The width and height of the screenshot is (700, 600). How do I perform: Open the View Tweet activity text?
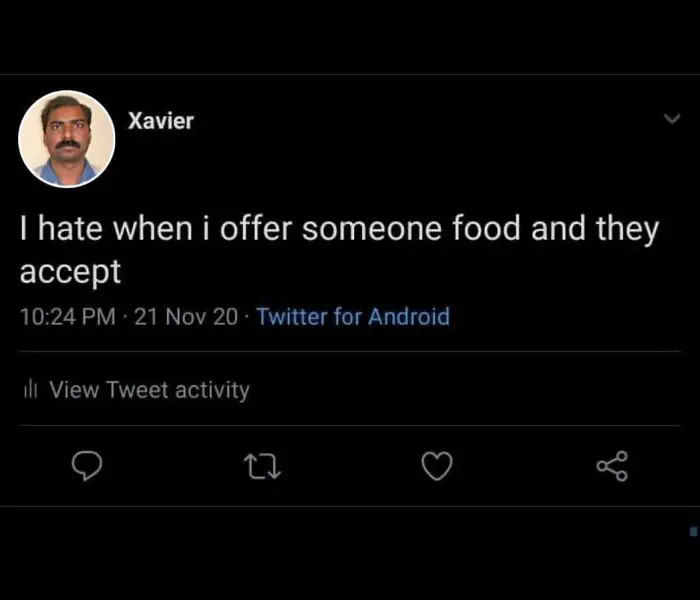[149, 390]
